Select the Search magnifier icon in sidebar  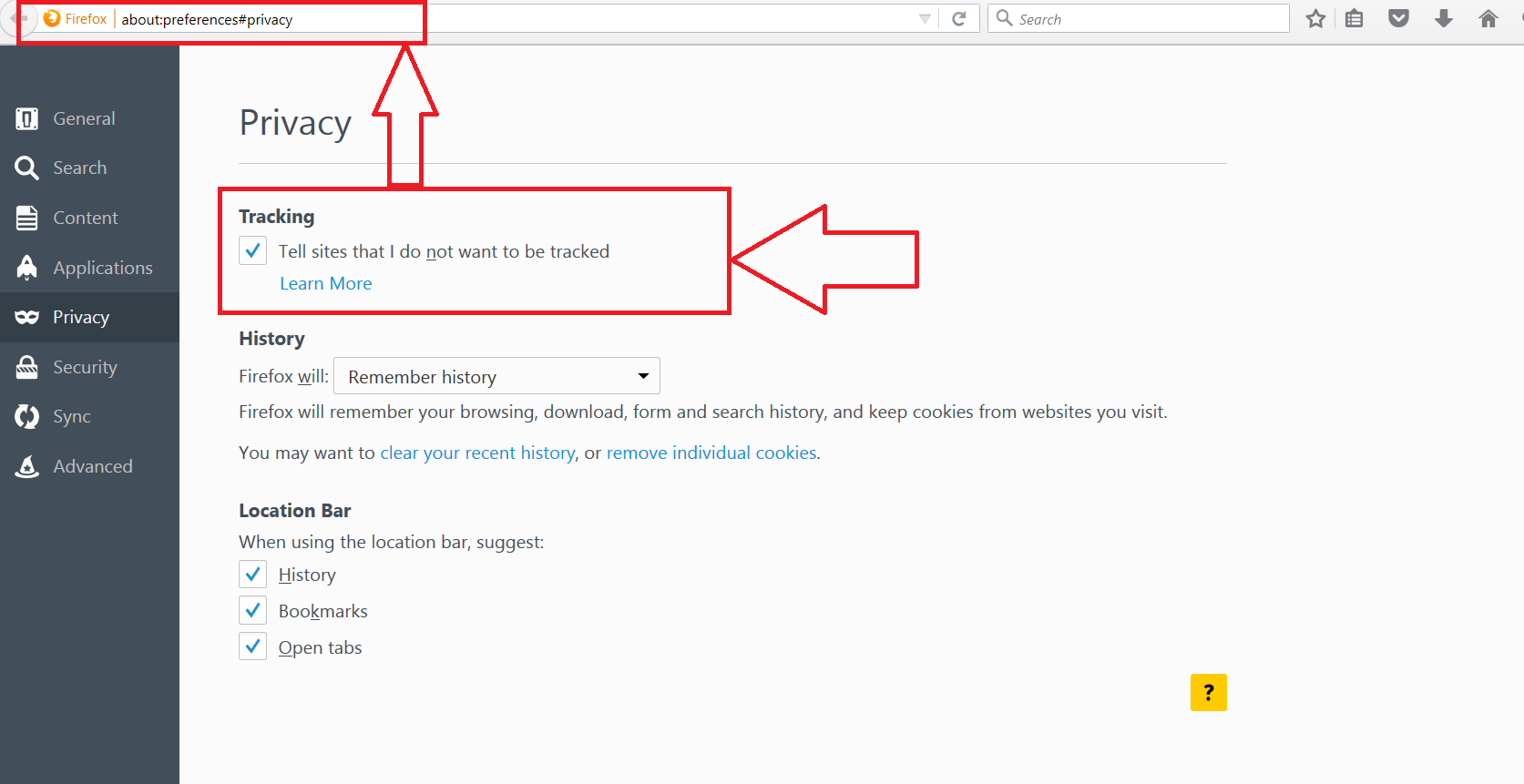[27, 168]
